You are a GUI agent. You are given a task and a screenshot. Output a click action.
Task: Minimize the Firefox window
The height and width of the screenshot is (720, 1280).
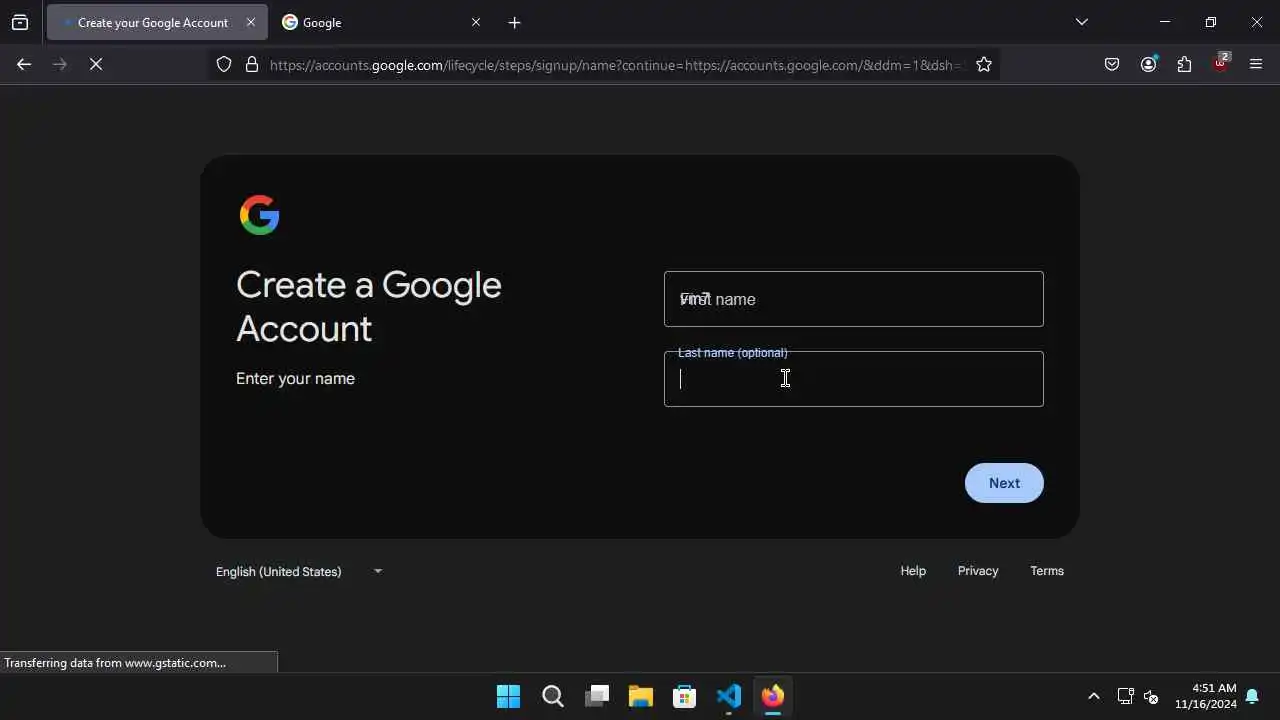[x=1165, y=22]
